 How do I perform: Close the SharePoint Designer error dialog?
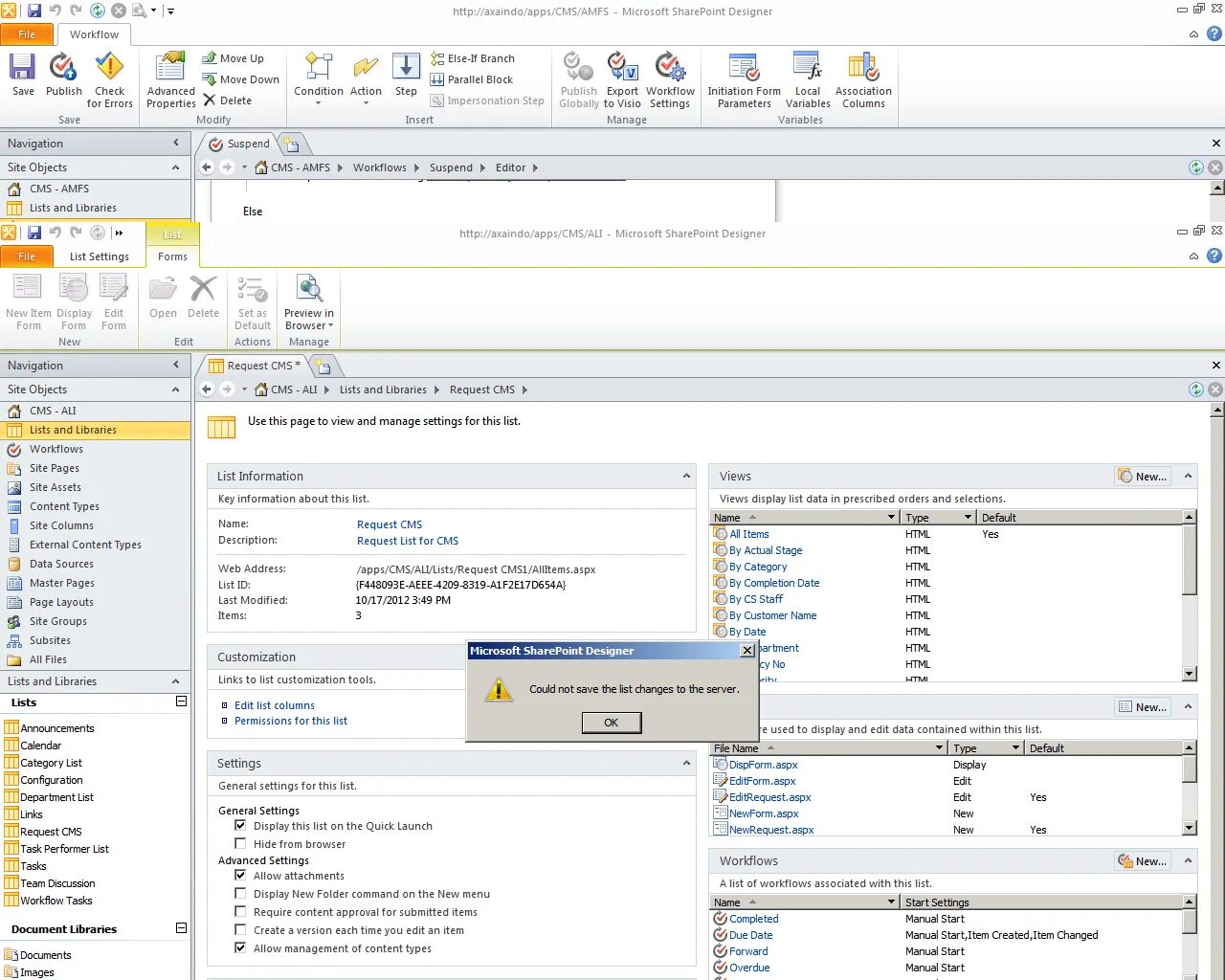(747, 651)
